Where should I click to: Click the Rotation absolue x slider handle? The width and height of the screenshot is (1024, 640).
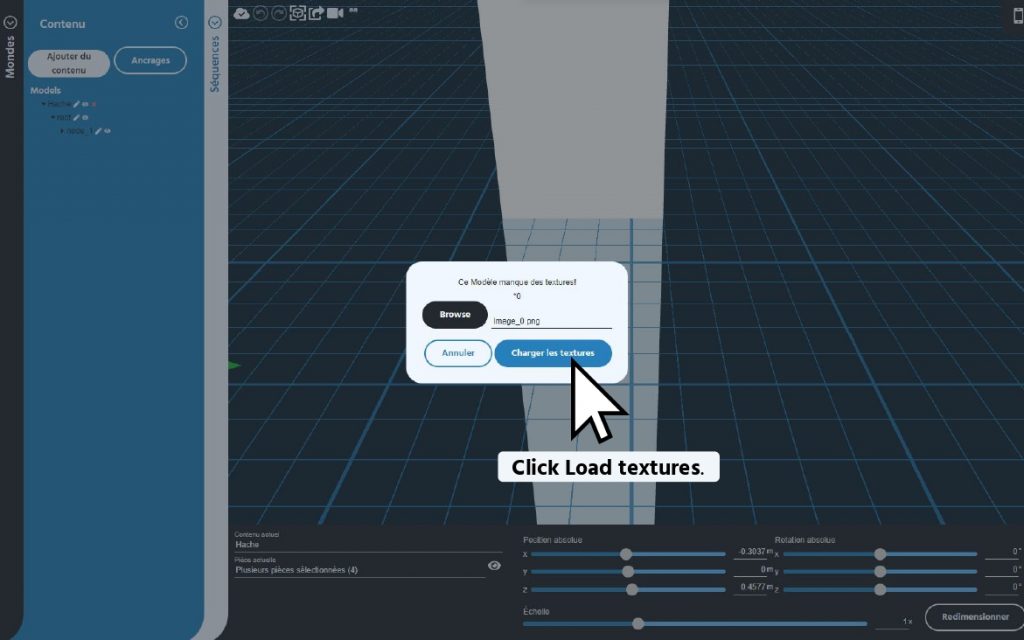(x=880, y=554)
